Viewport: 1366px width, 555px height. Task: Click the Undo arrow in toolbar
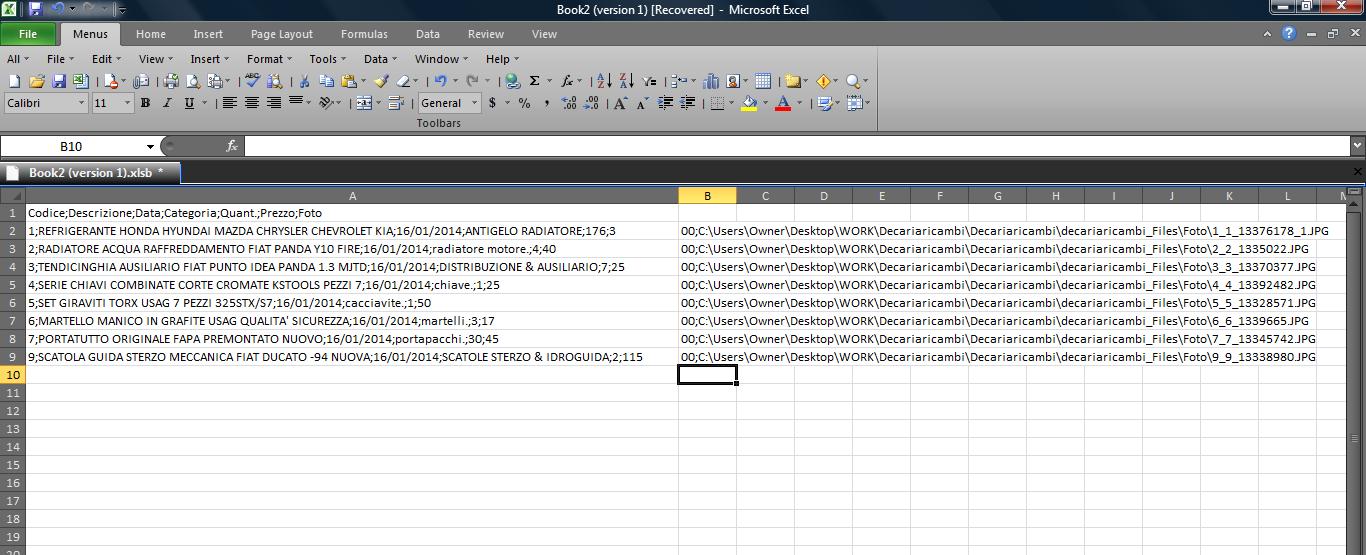point(441,81)
